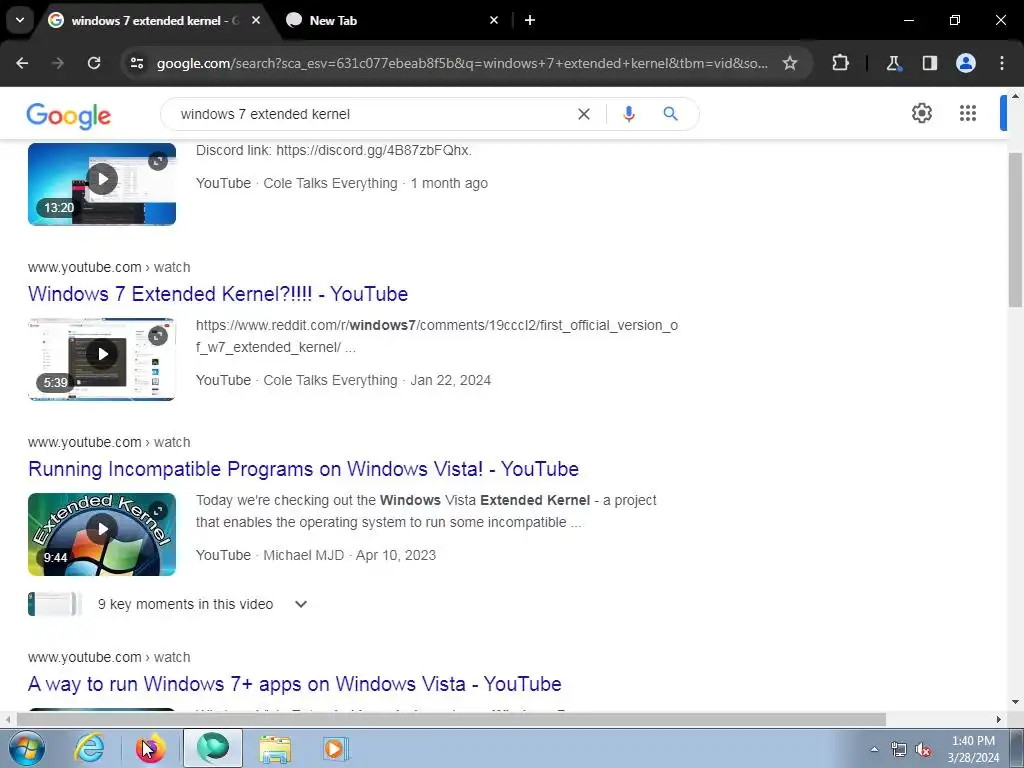
Task: Launch Internet Explorer from taskbar
Action: tap(89, 748)
